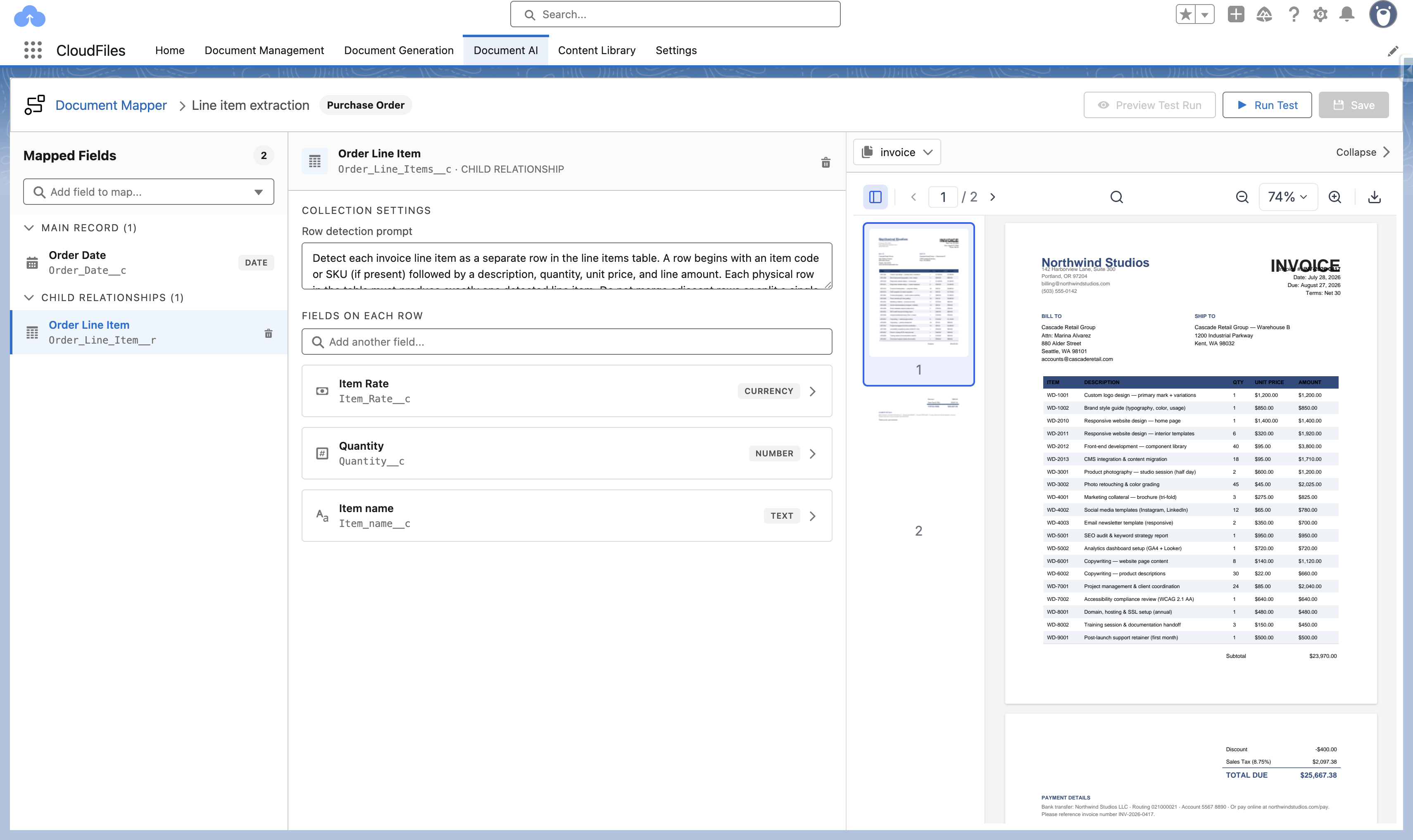The image size is (1413, 840).
Task: Delete Order Line Item in sidebar
Action: (268, 333)
